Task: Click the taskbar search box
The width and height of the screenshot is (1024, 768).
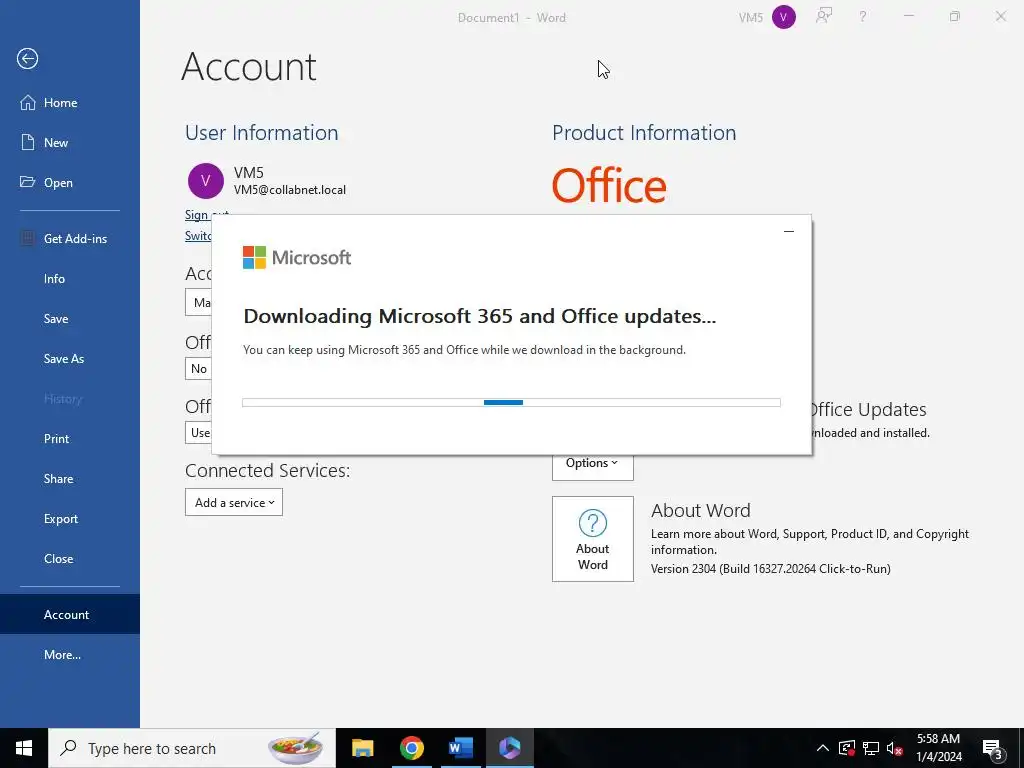Action: 192,748
